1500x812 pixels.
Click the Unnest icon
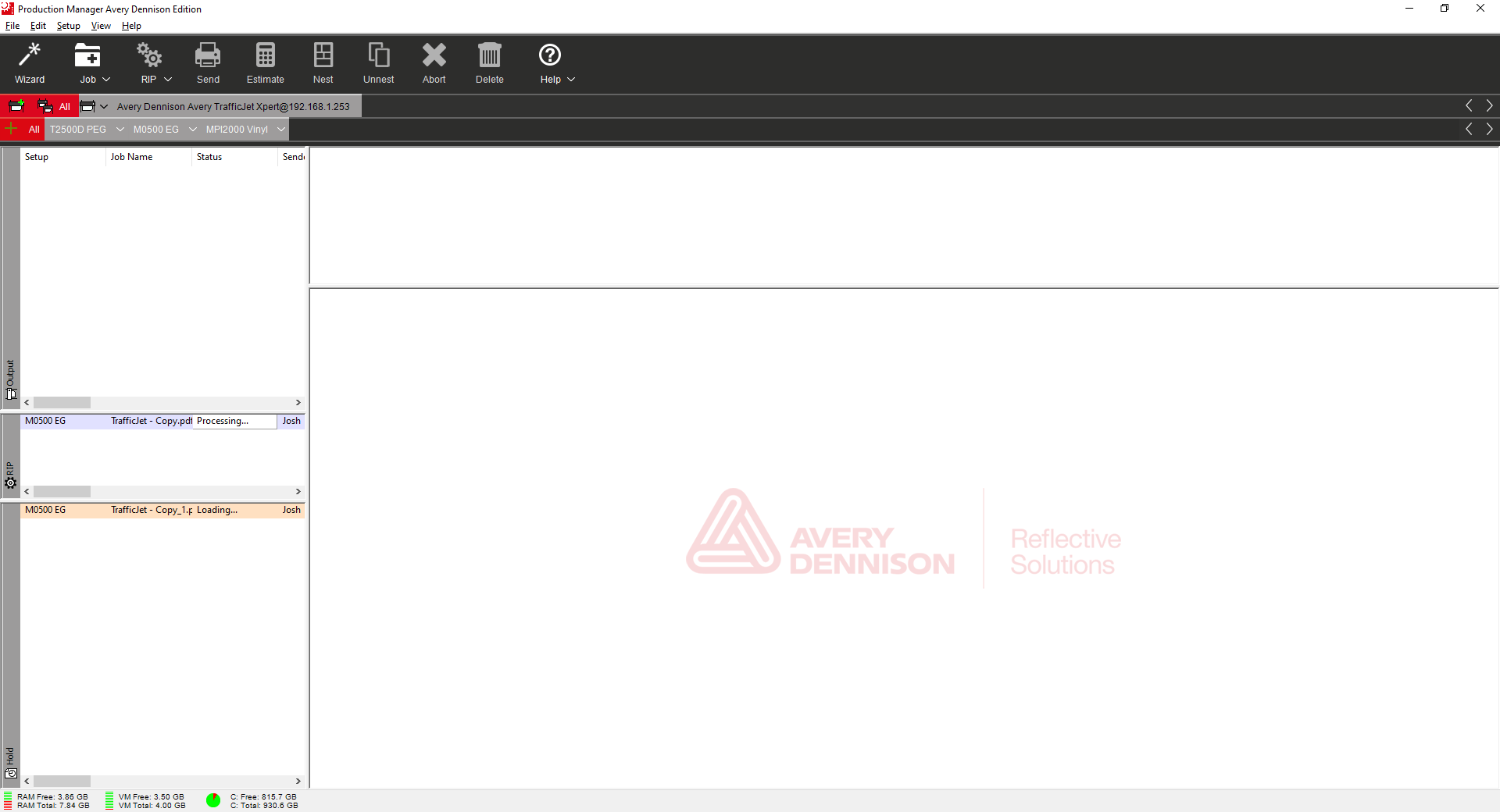pyautogui.click(x=379, y=55)
